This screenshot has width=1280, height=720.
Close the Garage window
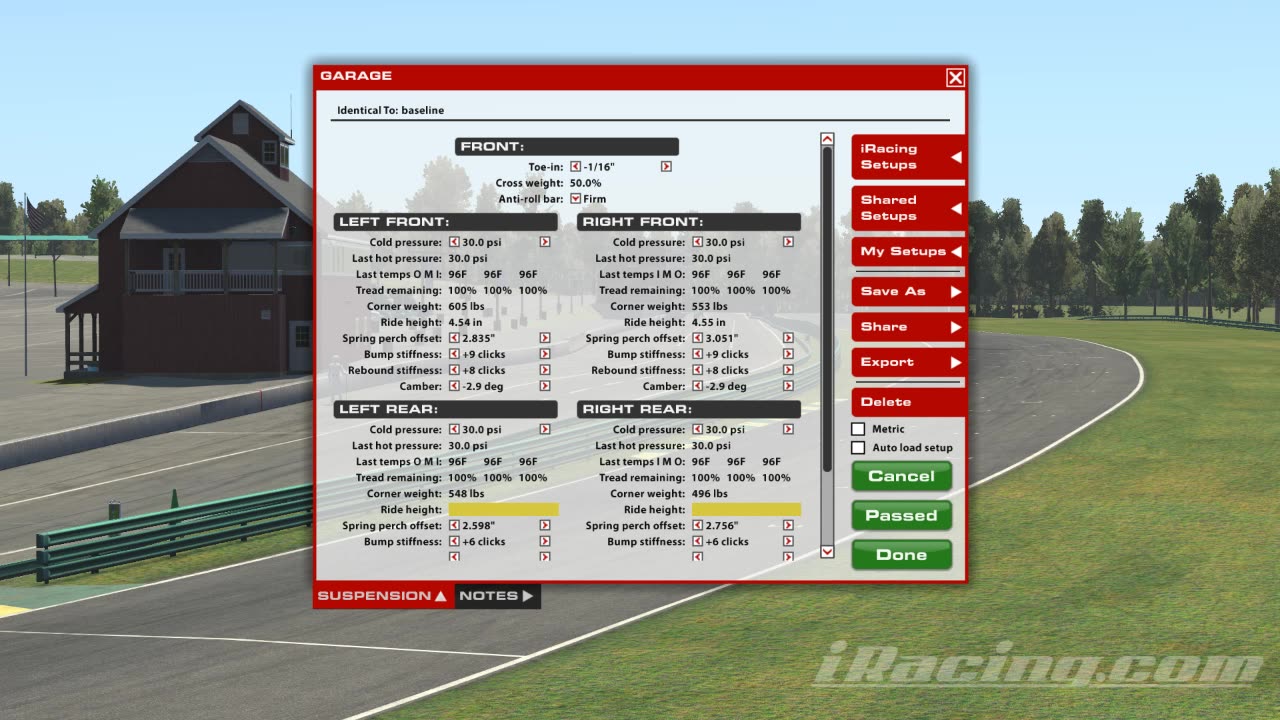point(956,78)
